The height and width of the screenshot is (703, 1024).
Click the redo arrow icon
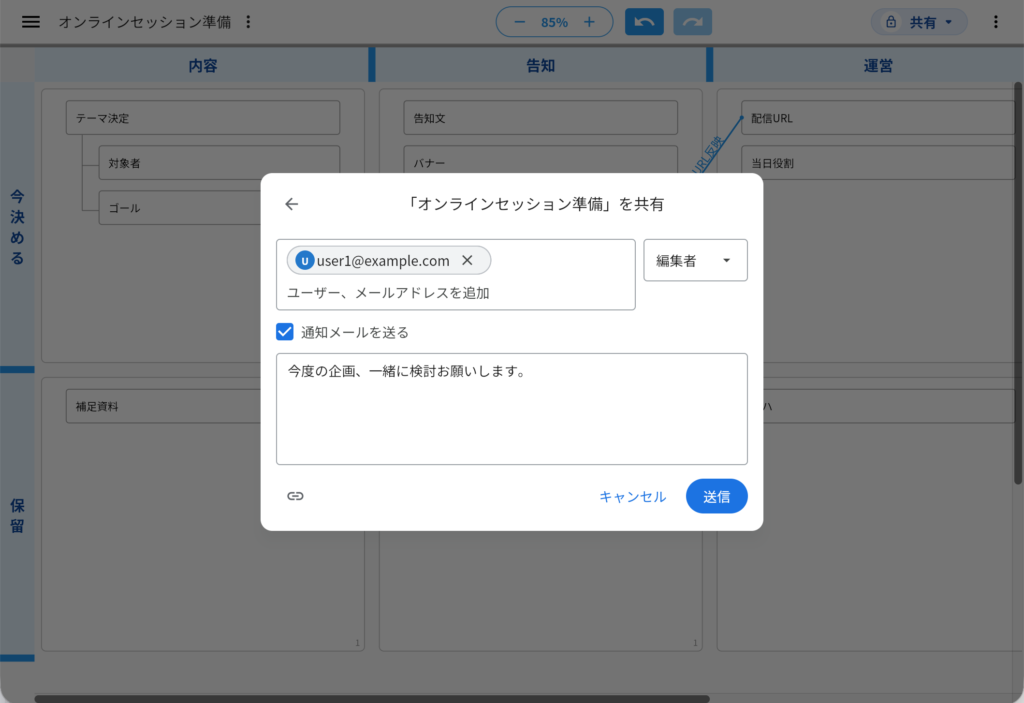(x=692, y=21)
